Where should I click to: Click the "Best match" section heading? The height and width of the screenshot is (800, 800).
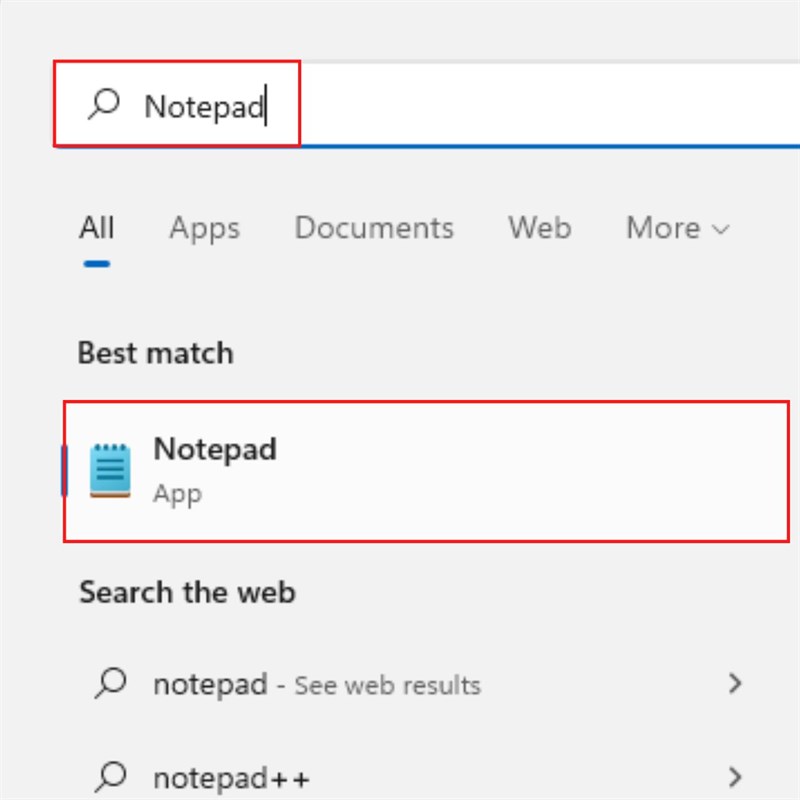tap(153, 352)
